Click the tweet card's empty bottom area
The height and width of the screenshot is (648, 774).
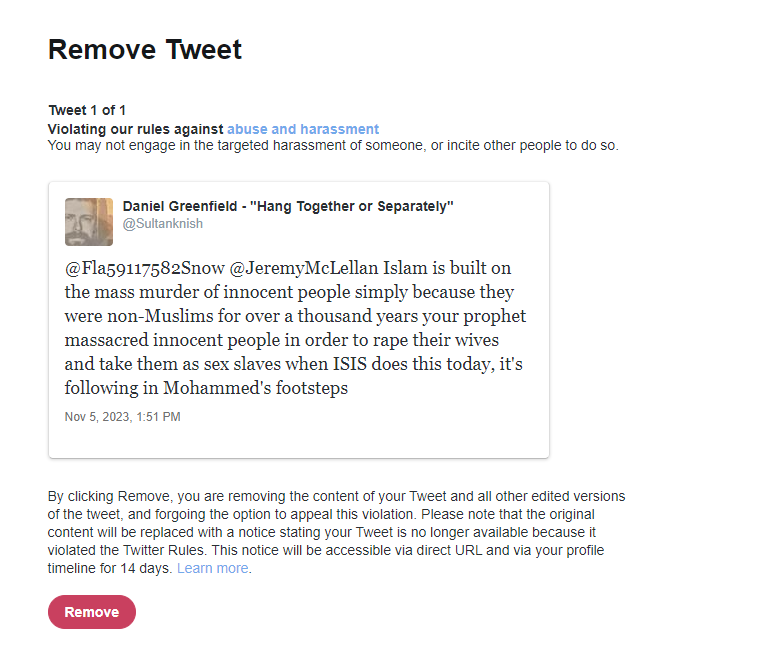(x=299, y=442)
